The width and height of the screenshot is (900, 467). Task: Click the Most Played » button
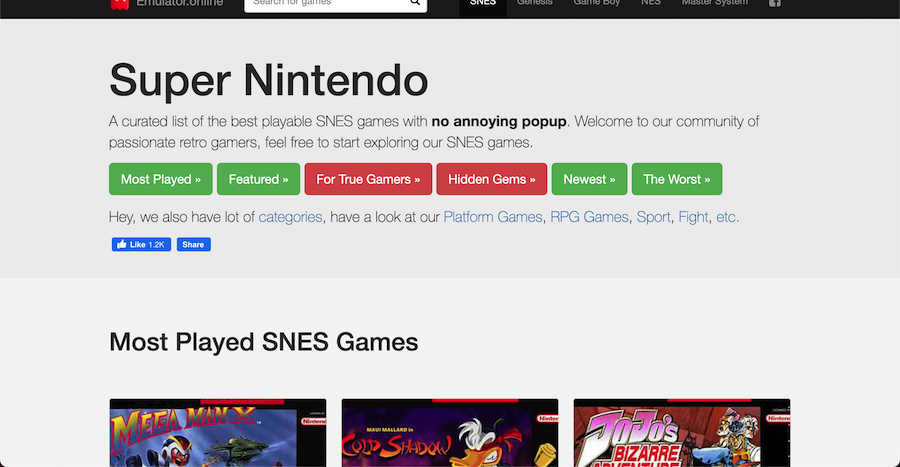click(x=161, y=179)
